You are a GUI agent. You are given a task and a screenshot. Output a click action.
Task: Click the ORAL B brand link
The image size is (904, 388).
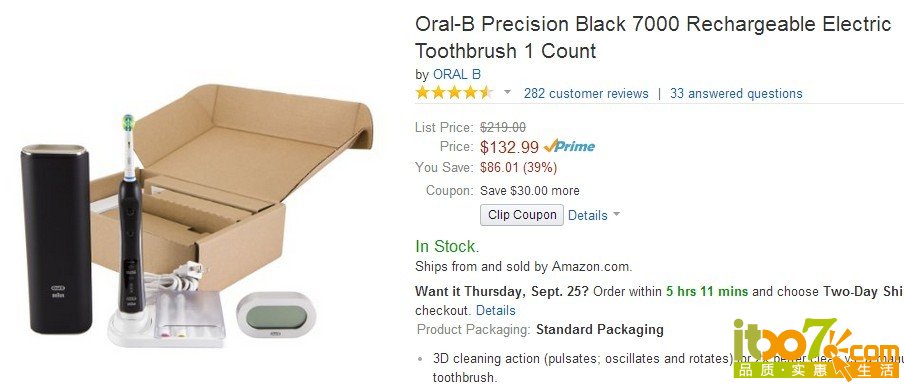[457, 74]
